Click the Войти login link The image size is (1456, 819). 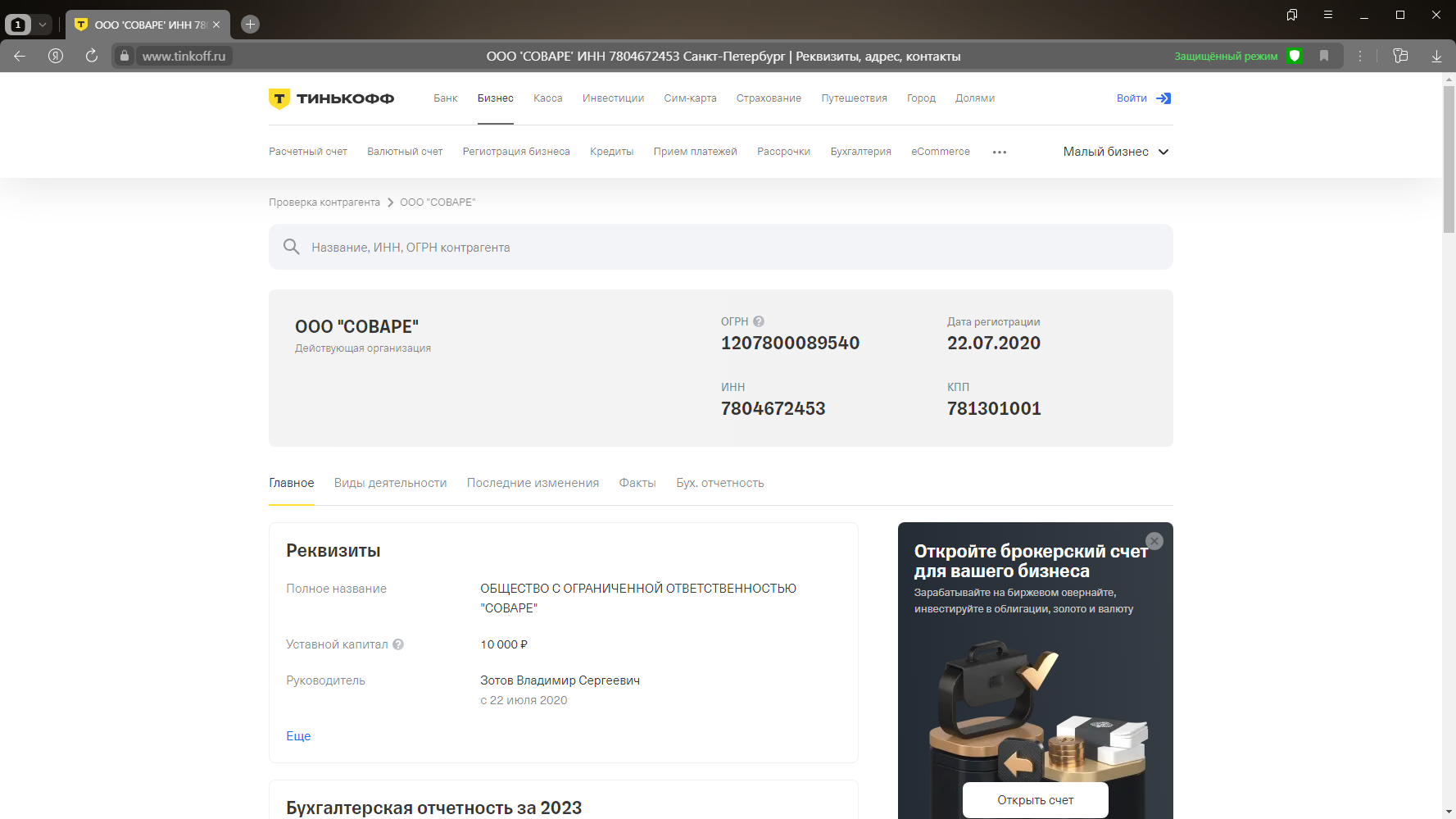pos(1132,98)
